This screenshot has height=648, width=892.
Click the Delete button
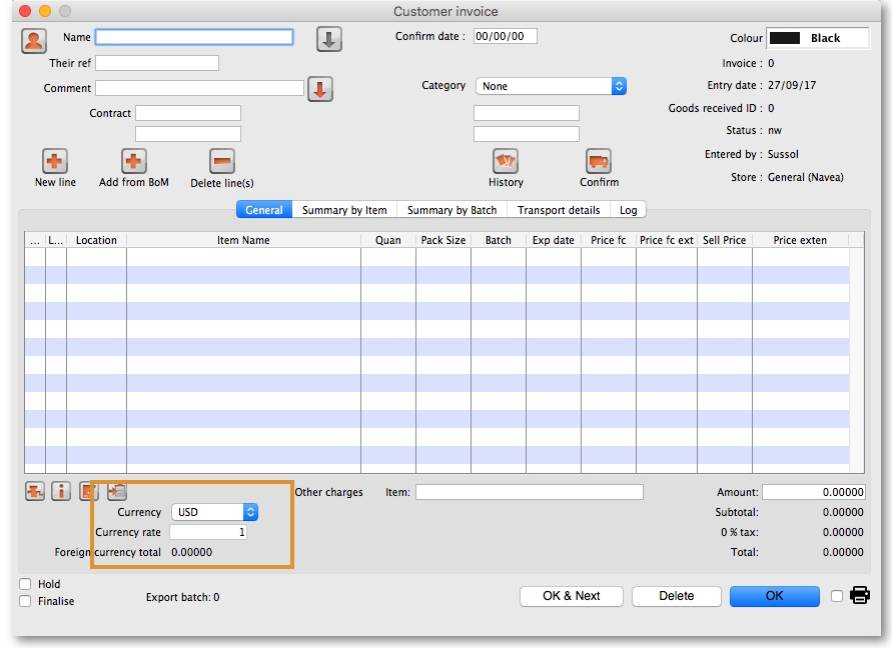(x=676, y=596)
